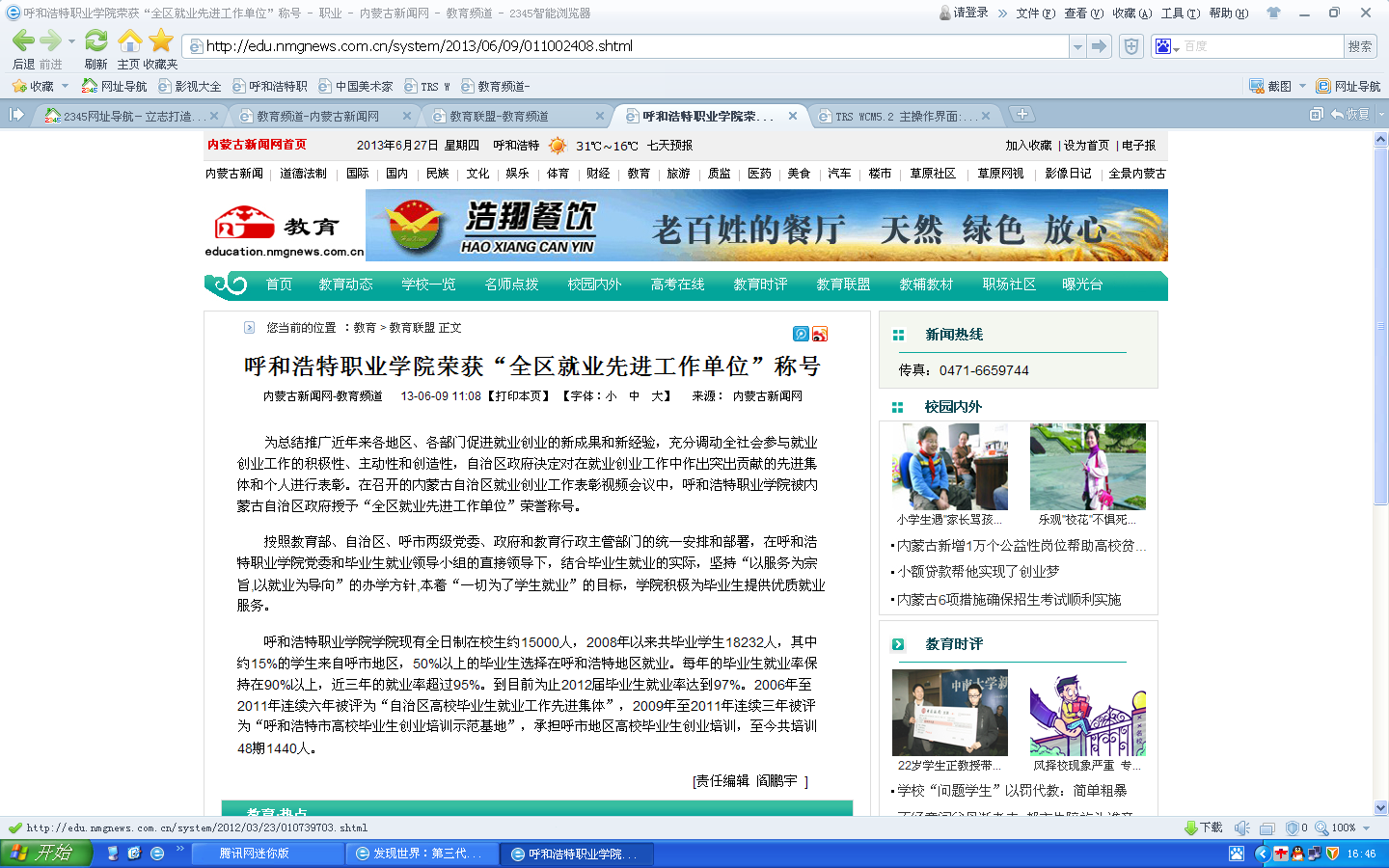Toggle the sidebar panel icon left of tabs
The width and height of the screenshot is (1389, 868).
tap(16, 115)
